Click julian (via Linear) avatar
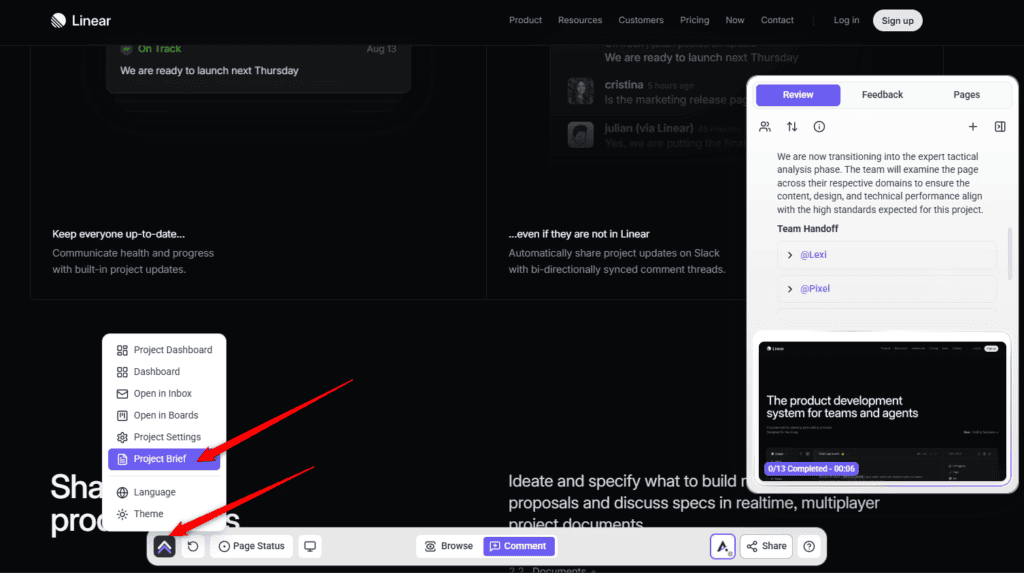1024x573 pixels. tap(581, 135)
